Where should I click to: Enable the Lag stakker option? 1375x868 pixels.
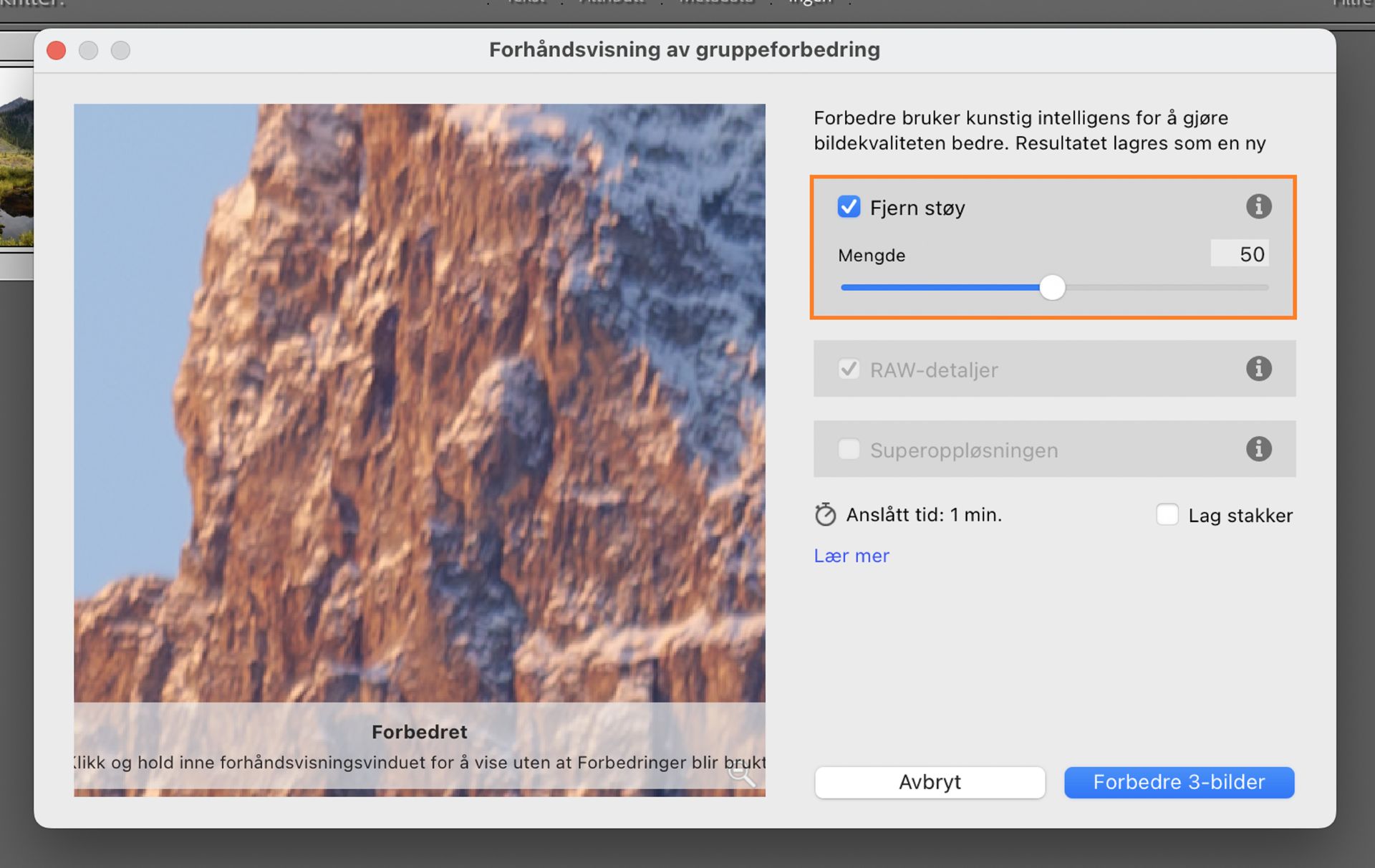click(1167, 514)
